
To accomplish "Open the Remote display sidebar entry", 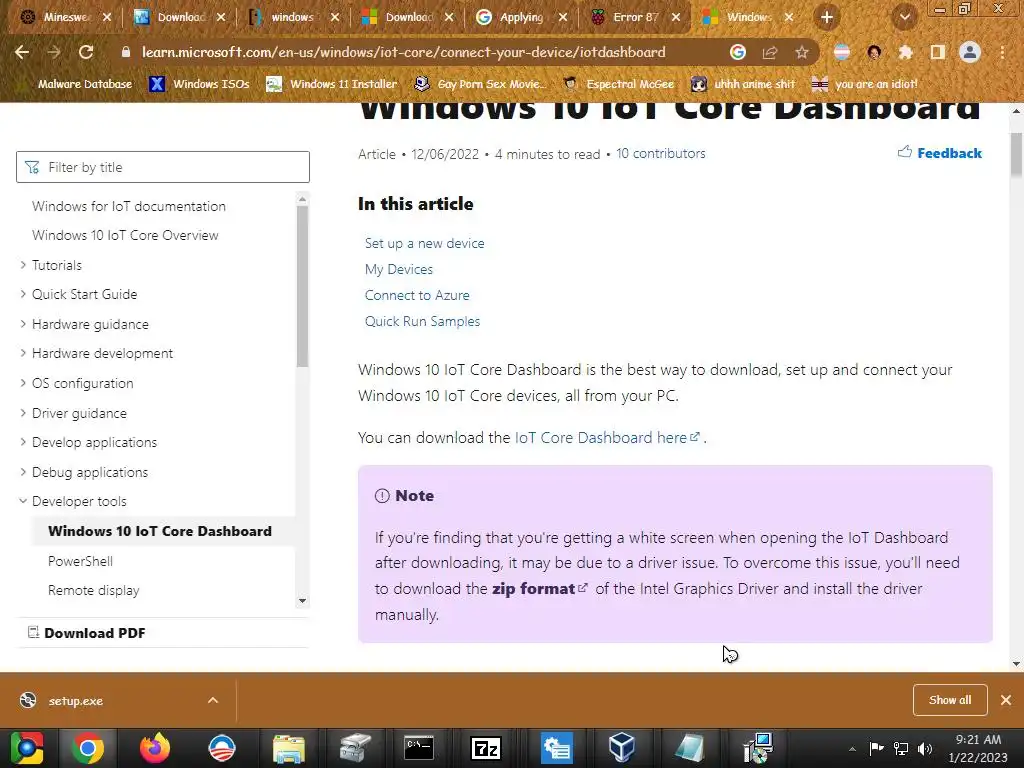I will 93,590.
